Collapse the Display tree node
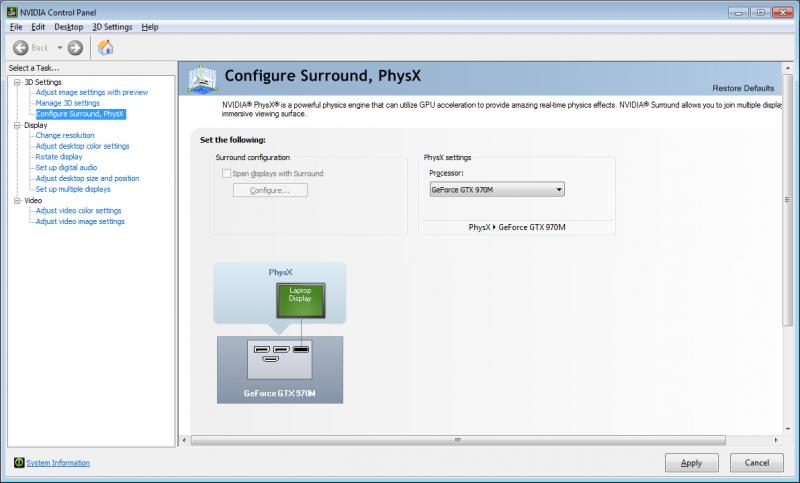 [17, 125]
